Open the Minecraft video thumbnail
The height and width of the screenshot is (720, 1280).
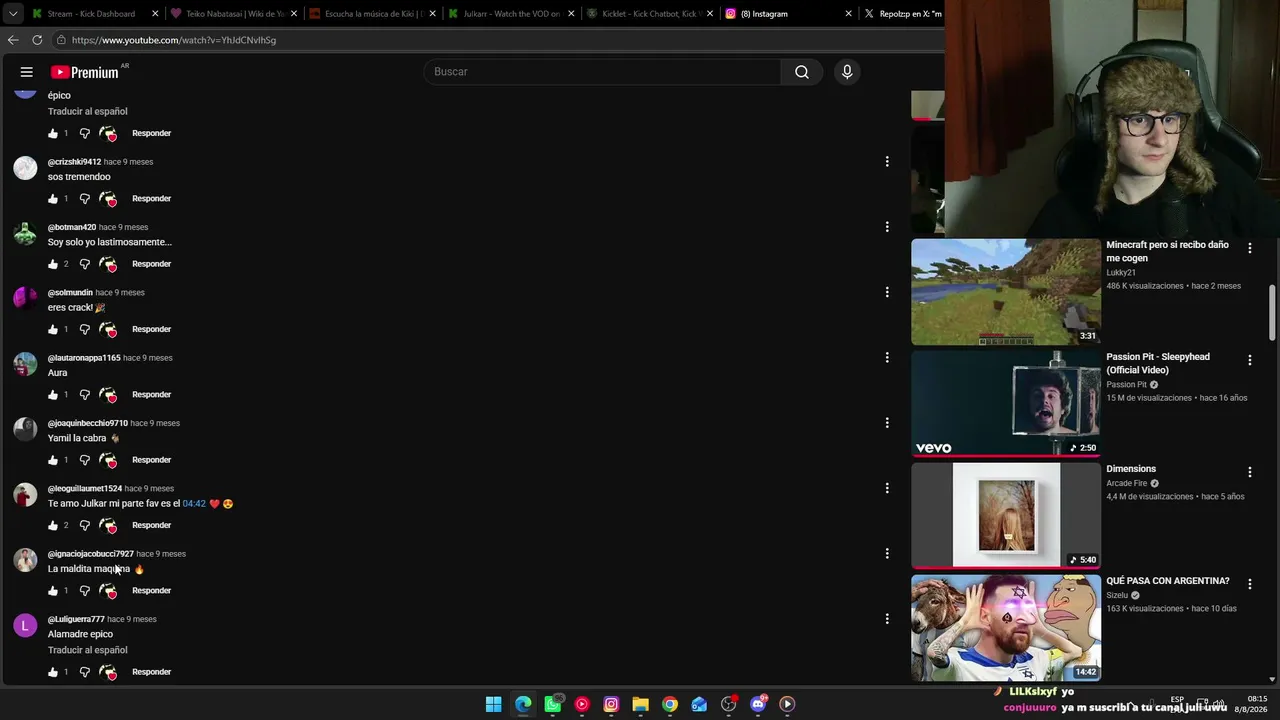tap(1006, 292)
